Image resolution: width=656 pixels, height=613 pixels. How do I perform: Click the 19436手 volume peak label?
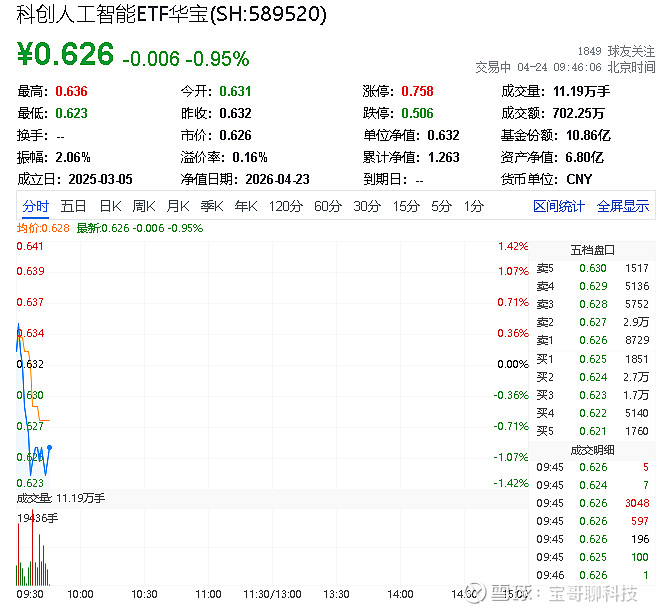pos(38,518)
